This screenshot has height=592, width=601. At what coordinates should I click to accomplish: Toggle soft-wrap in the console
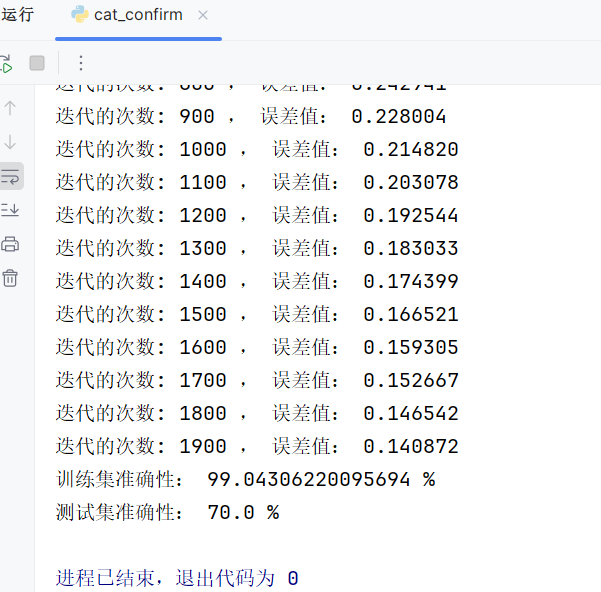click(x=10, y=176)
